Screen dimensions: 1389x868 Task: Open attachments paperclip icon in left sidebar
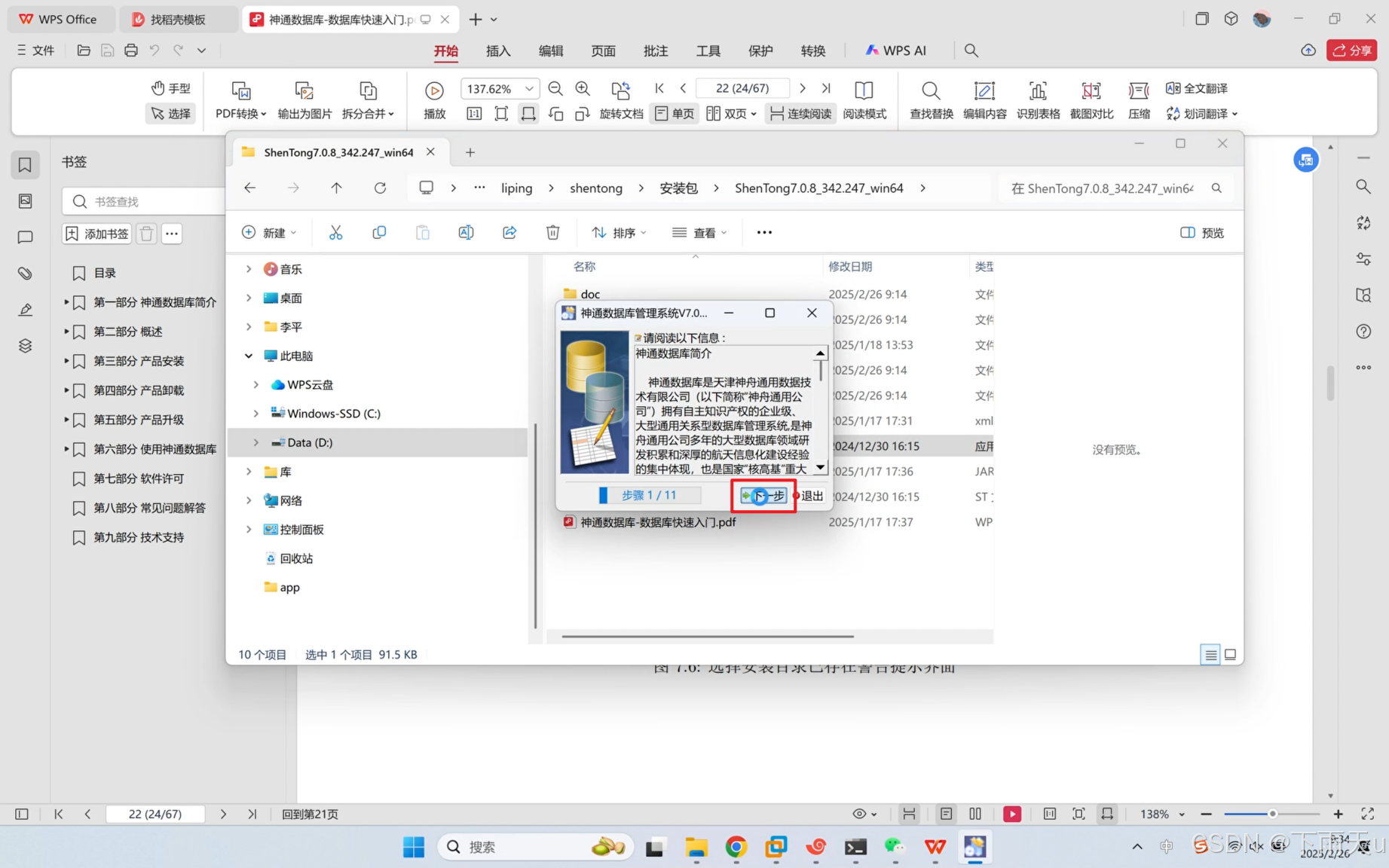click(x=25, y=274)
